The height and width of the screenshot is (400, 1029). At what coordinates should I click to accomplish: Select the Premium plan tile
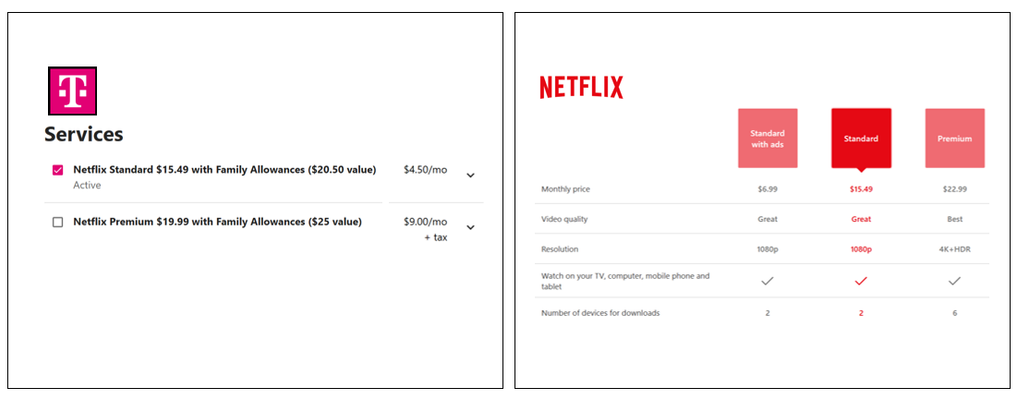(955, 138)
